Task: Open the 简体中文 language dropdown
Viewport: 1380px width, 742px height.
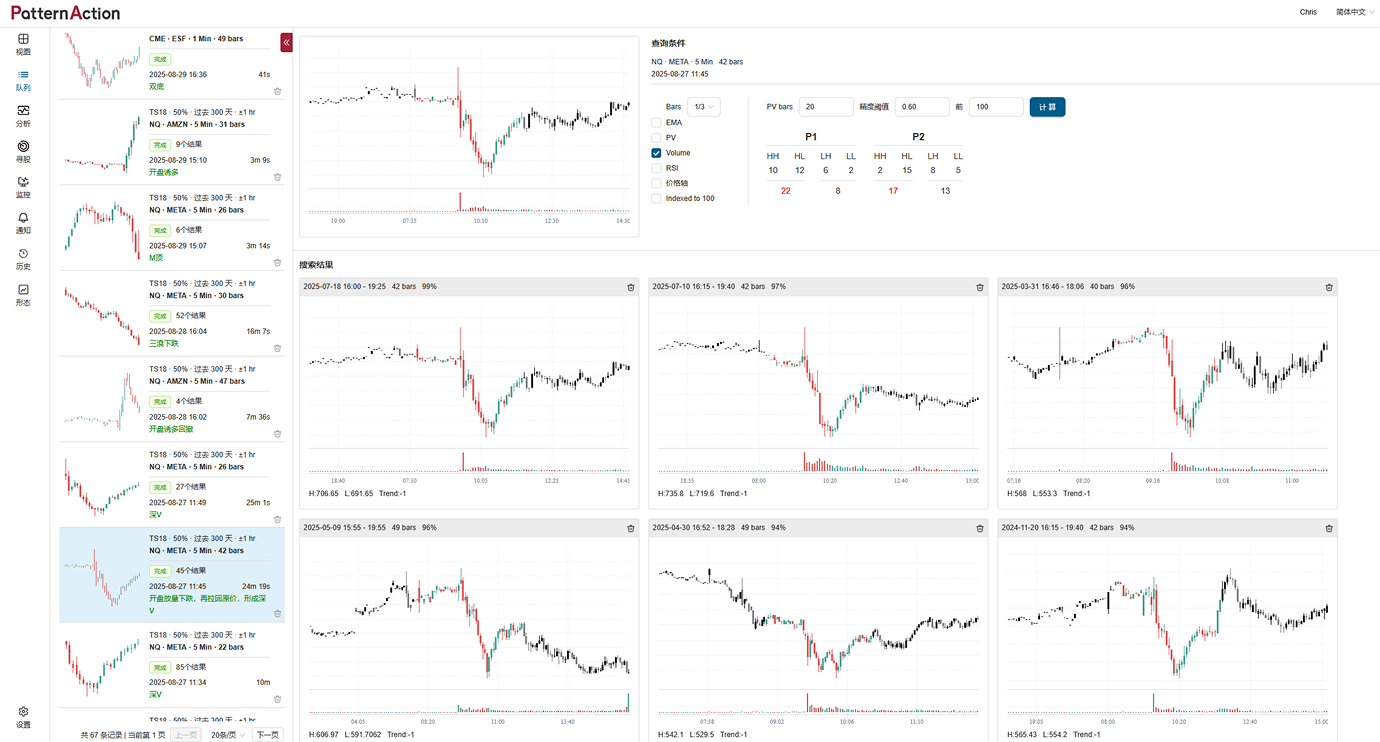Action: (1354, 12)
